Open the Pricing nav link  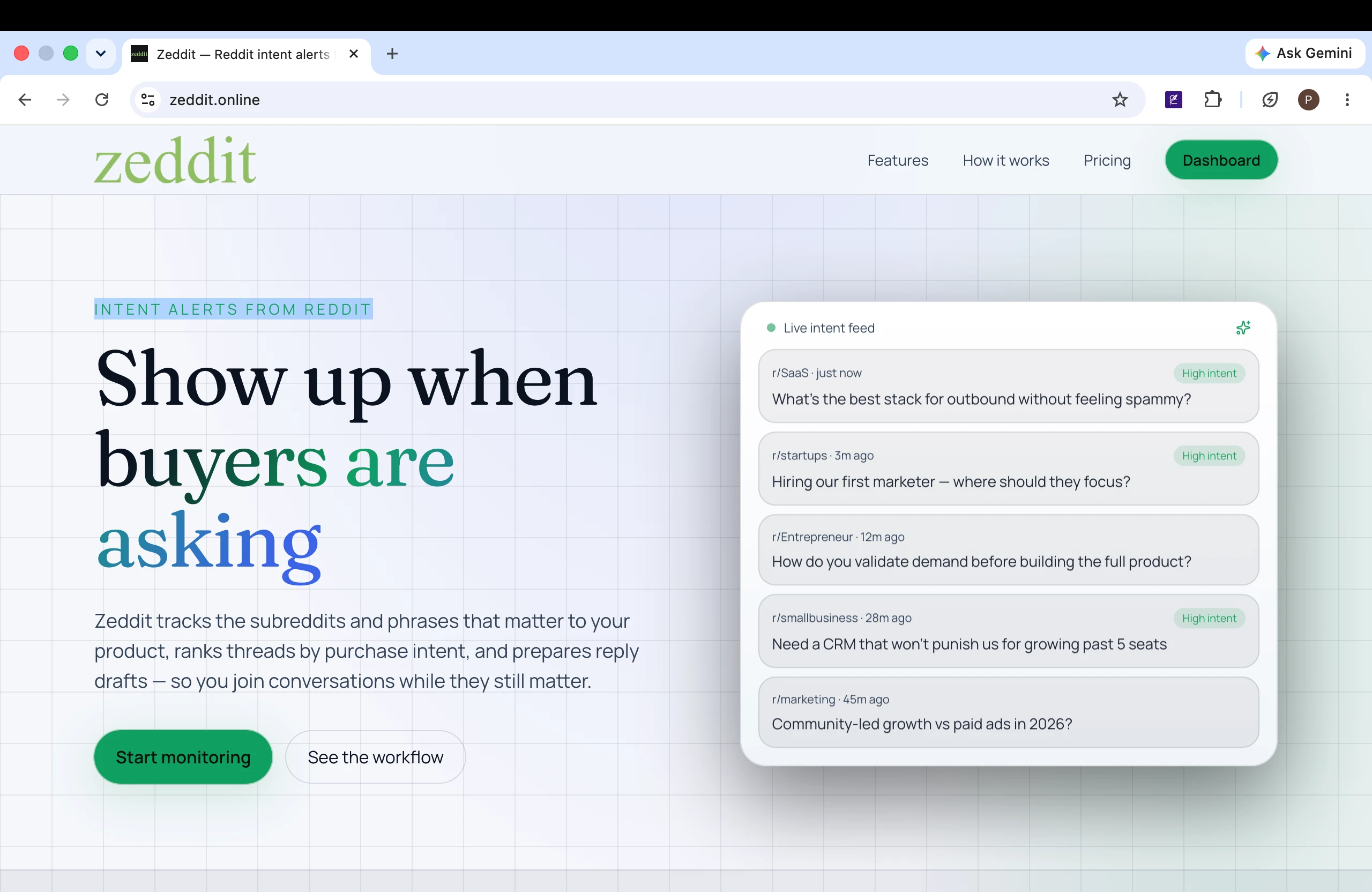pyautogui.click(x=1107, y=160)
